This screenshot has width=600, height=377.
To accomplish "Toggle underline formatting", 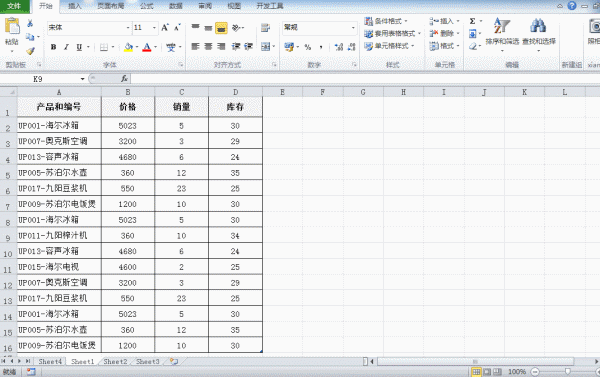I will pos(79,47).
